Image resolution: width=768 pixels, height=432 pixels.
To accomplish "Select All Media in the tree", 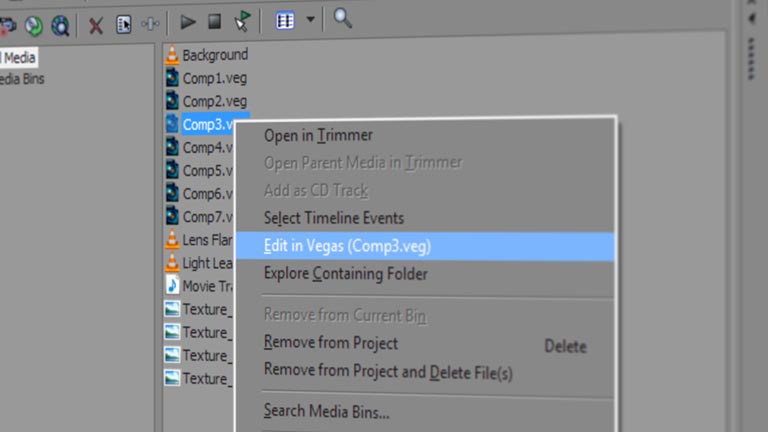I will (19, 58).
